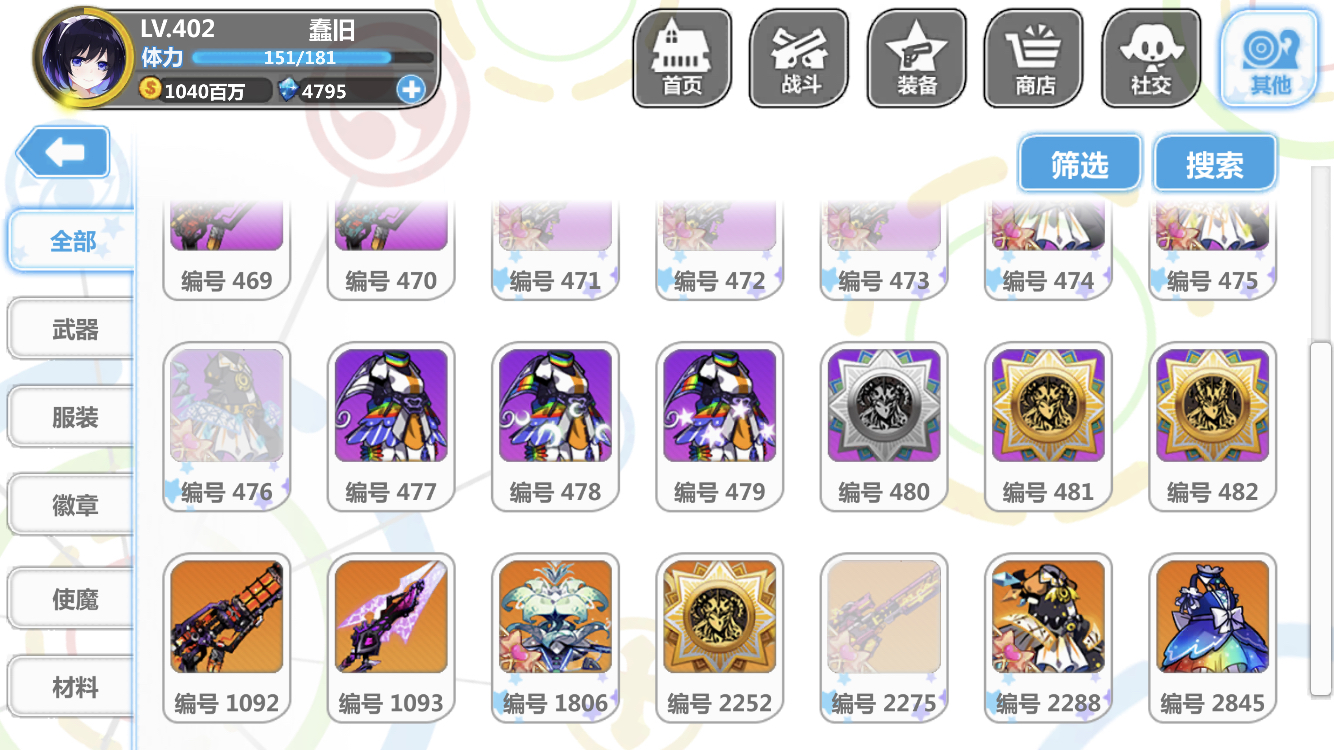Select silver badge item 编号 480
Image resolution: width=1334 pixels, height=750 pixels.
tap(884, 427)
